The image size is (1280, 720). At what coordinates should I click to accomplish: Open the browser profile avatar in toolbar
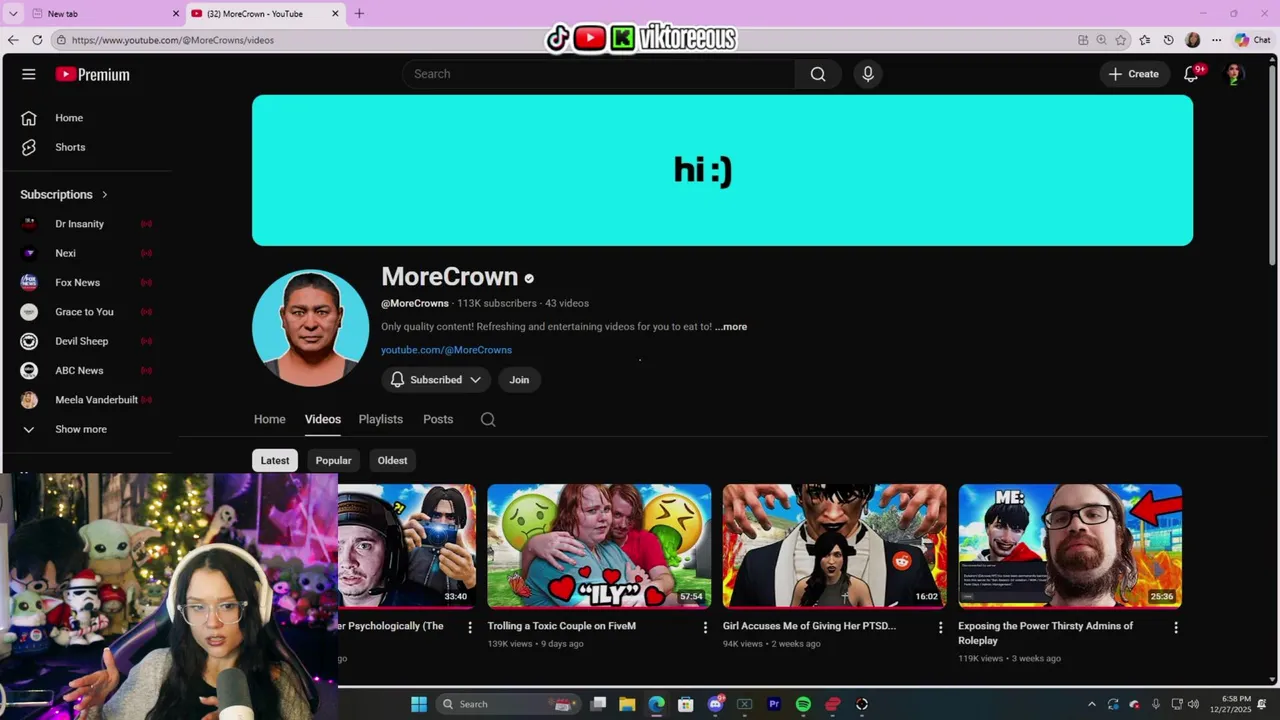tap(1192, 40)
